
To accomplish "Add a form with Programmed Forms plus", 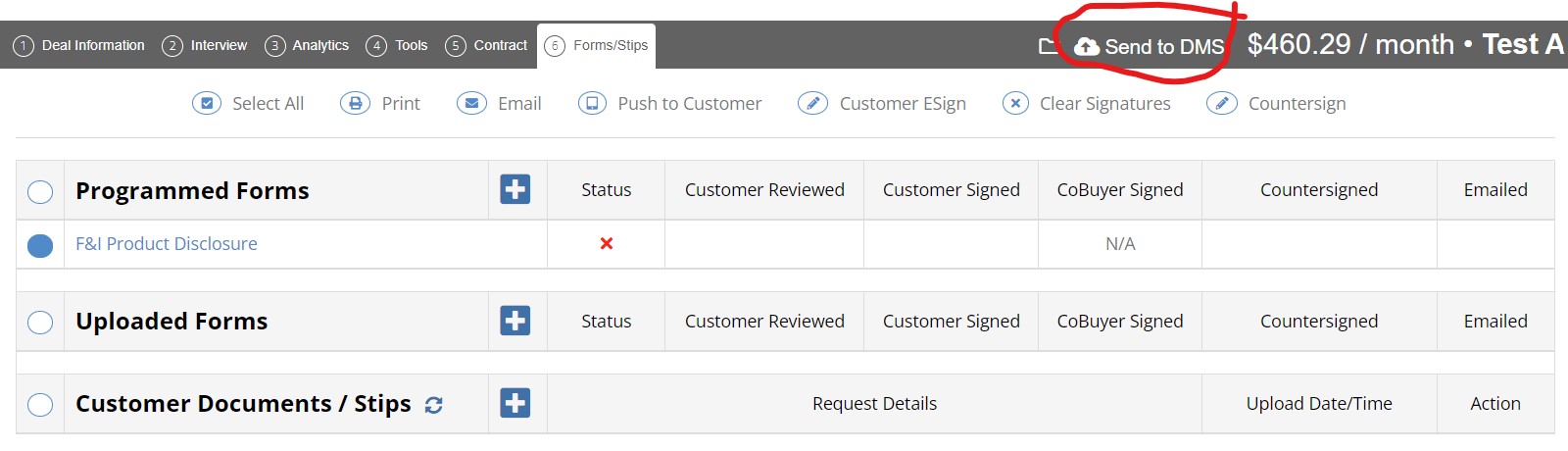I will coord(515,189).
